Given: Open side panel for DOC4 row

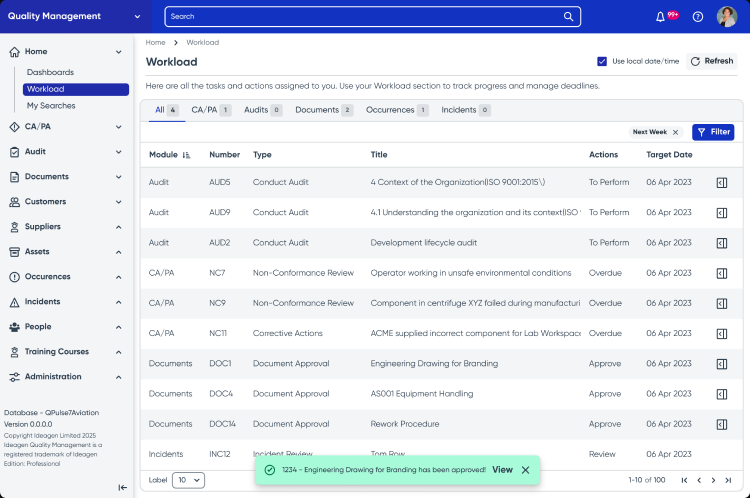Looking at the screenshot, I should [x=722, y=394].
